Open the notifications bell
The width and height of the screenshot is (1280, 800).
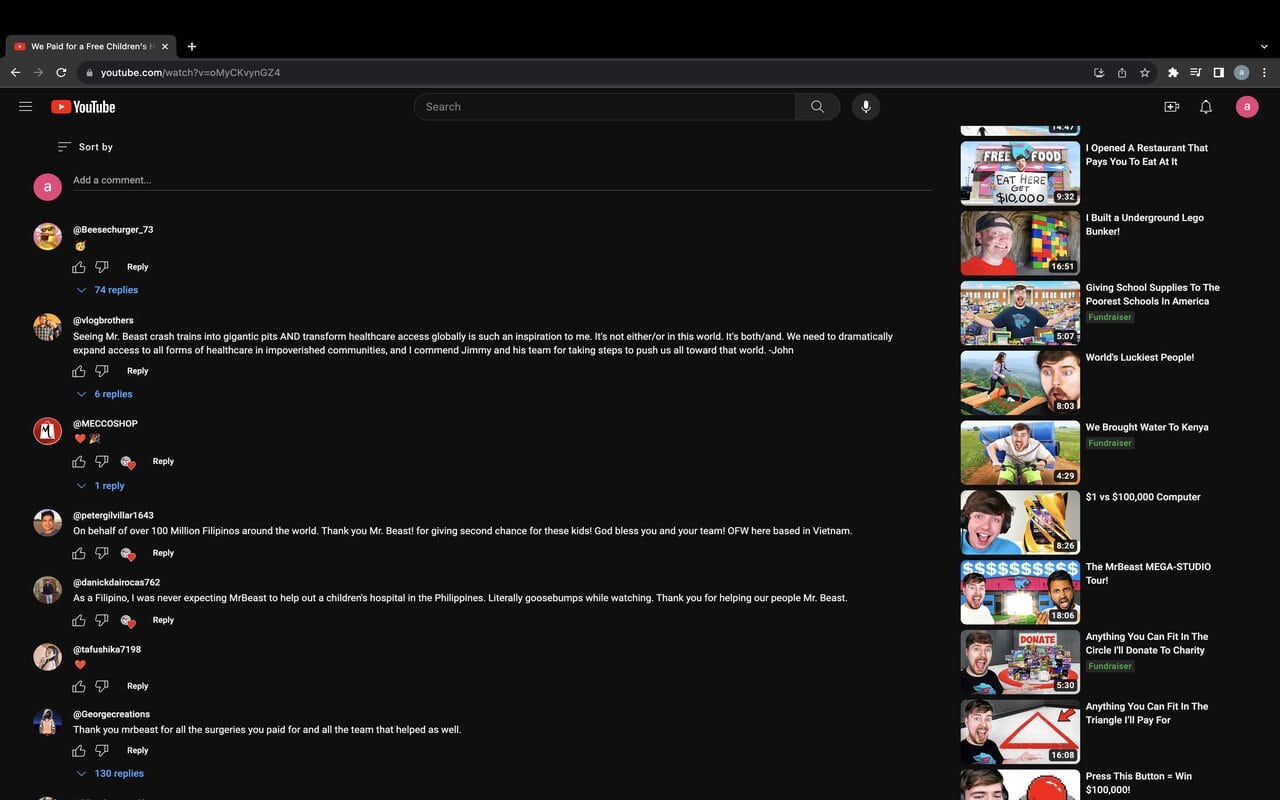[x=1205, y=106]
